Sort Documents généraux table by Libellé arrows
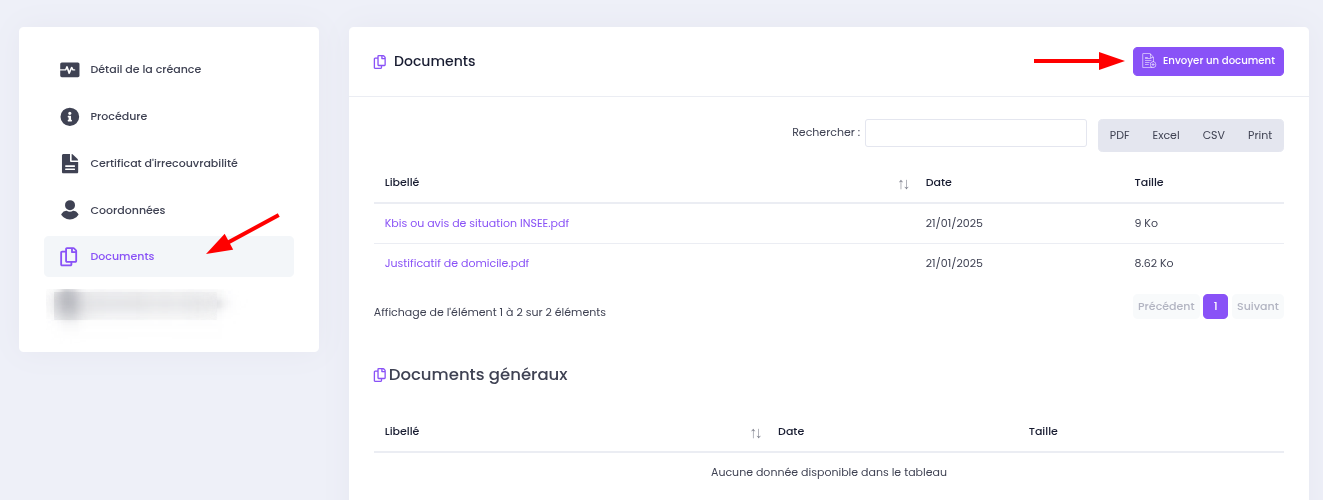This screenshot has height=500, width=1323. [755, 433]
